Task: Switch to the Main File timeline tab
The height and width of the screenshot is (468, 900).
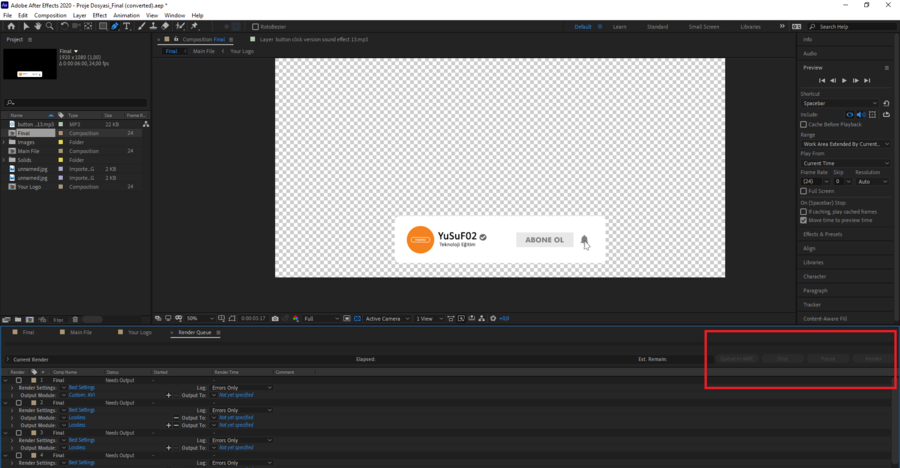Action: 80,332
